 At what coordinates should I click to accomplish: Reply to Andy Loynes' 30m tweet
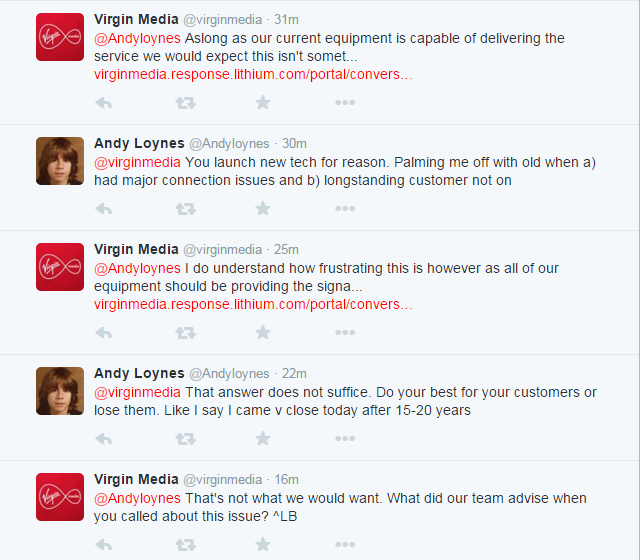103,208
